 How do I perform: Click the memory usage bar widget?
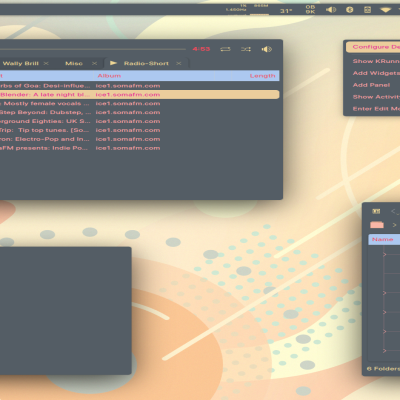click(x=260, y=10)
